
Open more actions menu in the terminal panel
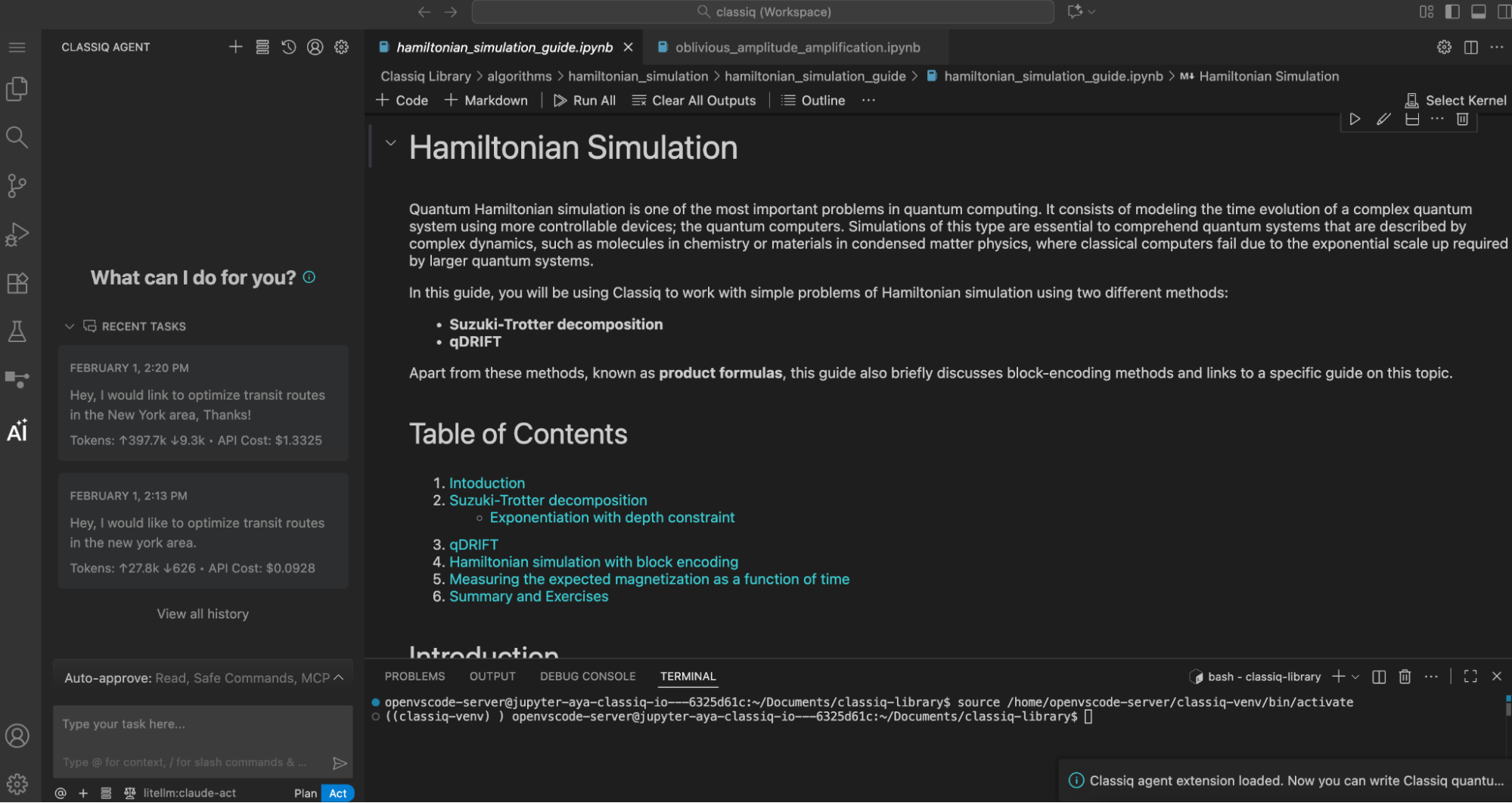coord(1431,677)
